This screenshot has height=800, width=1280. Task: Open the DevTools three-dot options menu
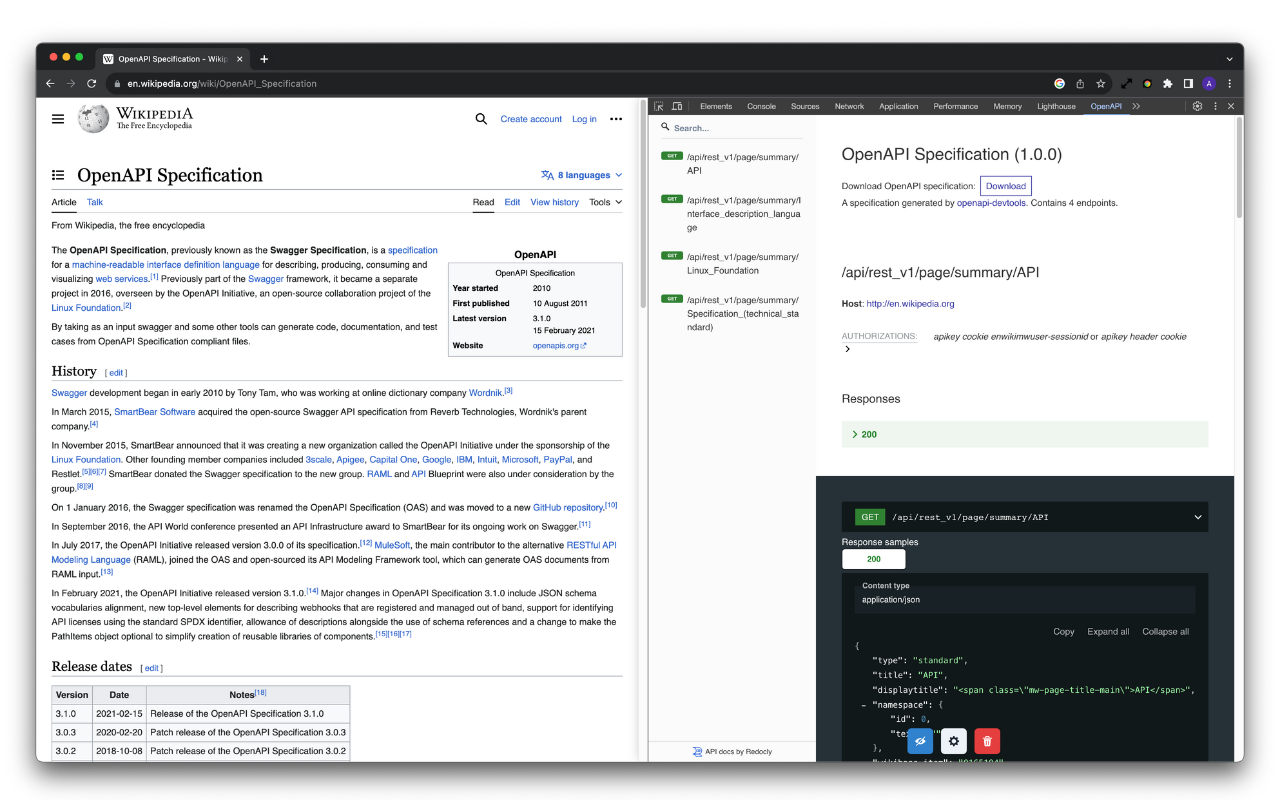point(1215,105)
